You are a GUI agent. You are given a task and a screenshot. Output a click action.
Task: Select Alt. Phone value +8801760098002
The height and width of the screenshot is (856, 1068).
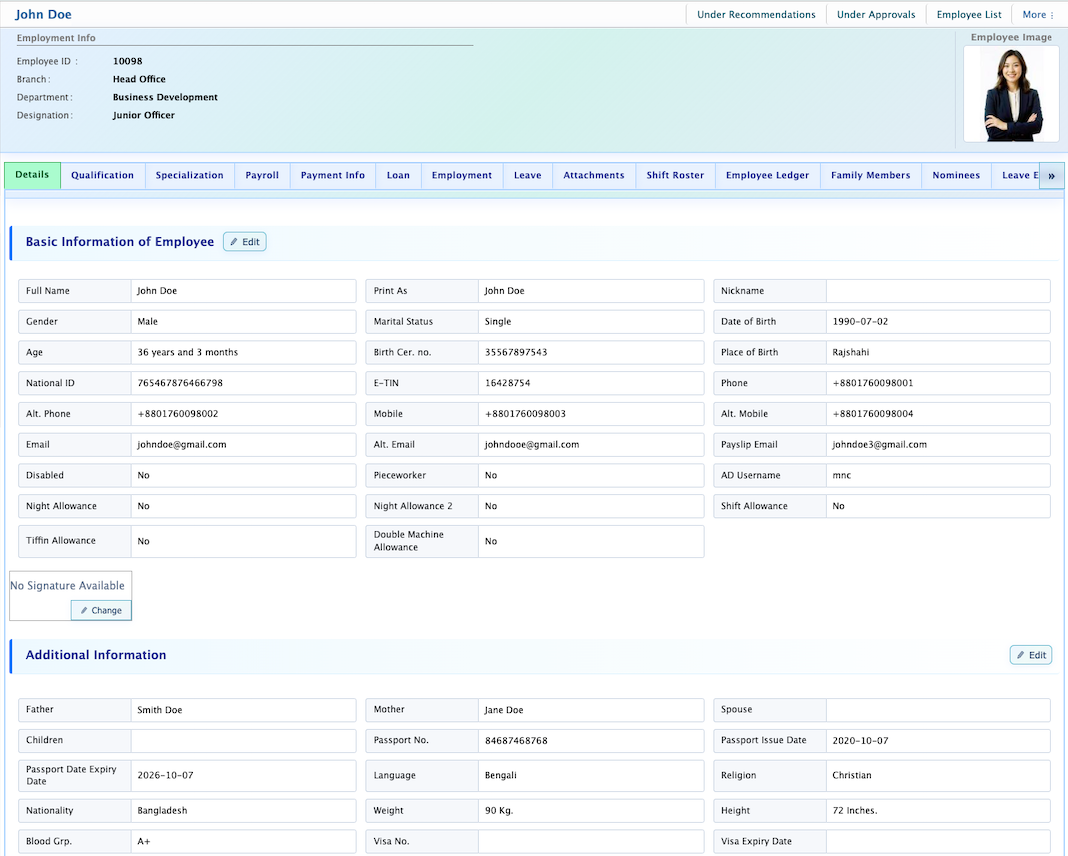click(178, 414)
